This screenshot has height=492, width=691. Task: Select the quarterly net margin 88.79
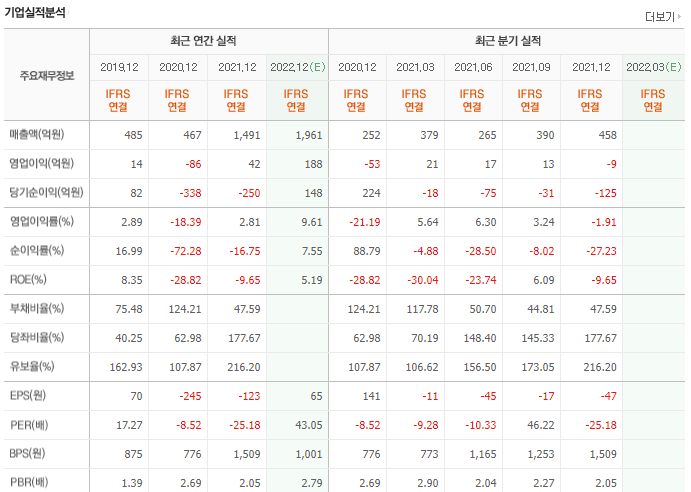coord(367,251)
